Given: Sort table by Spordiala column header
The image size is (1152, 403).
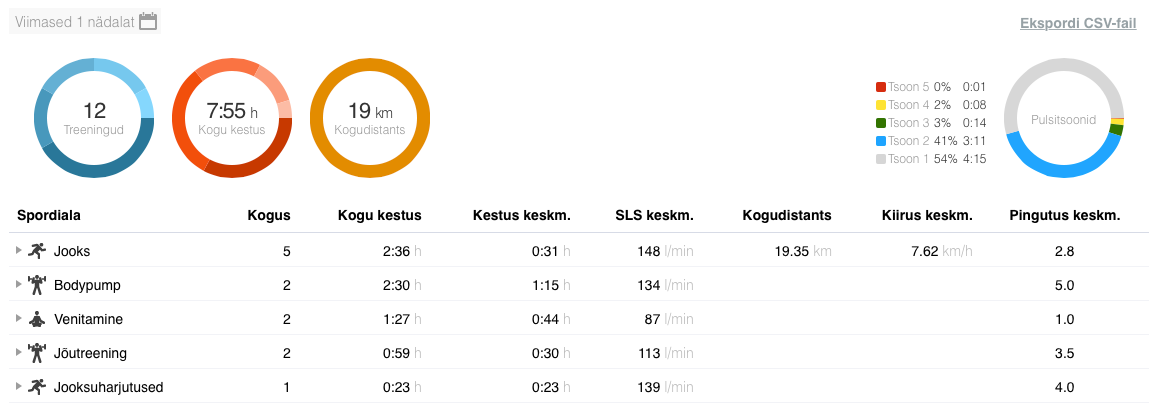Looking at the screenshot, I should [x=49, y=215].
